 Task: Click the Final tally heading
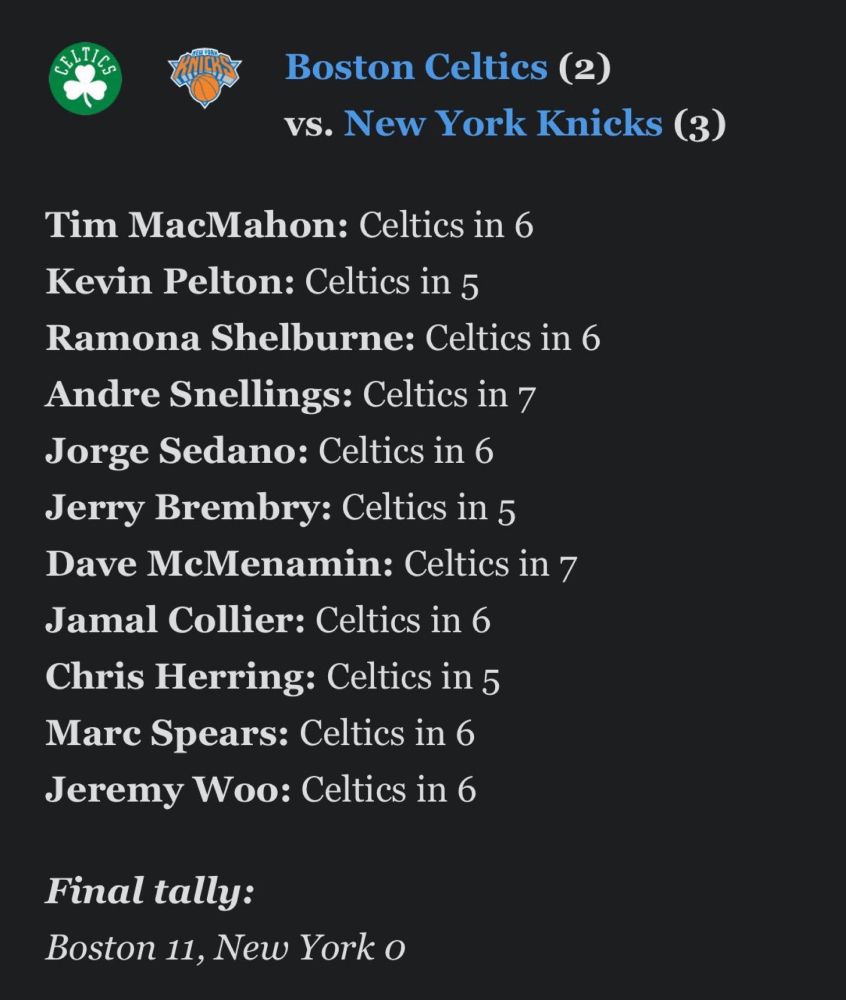point(149,891)
